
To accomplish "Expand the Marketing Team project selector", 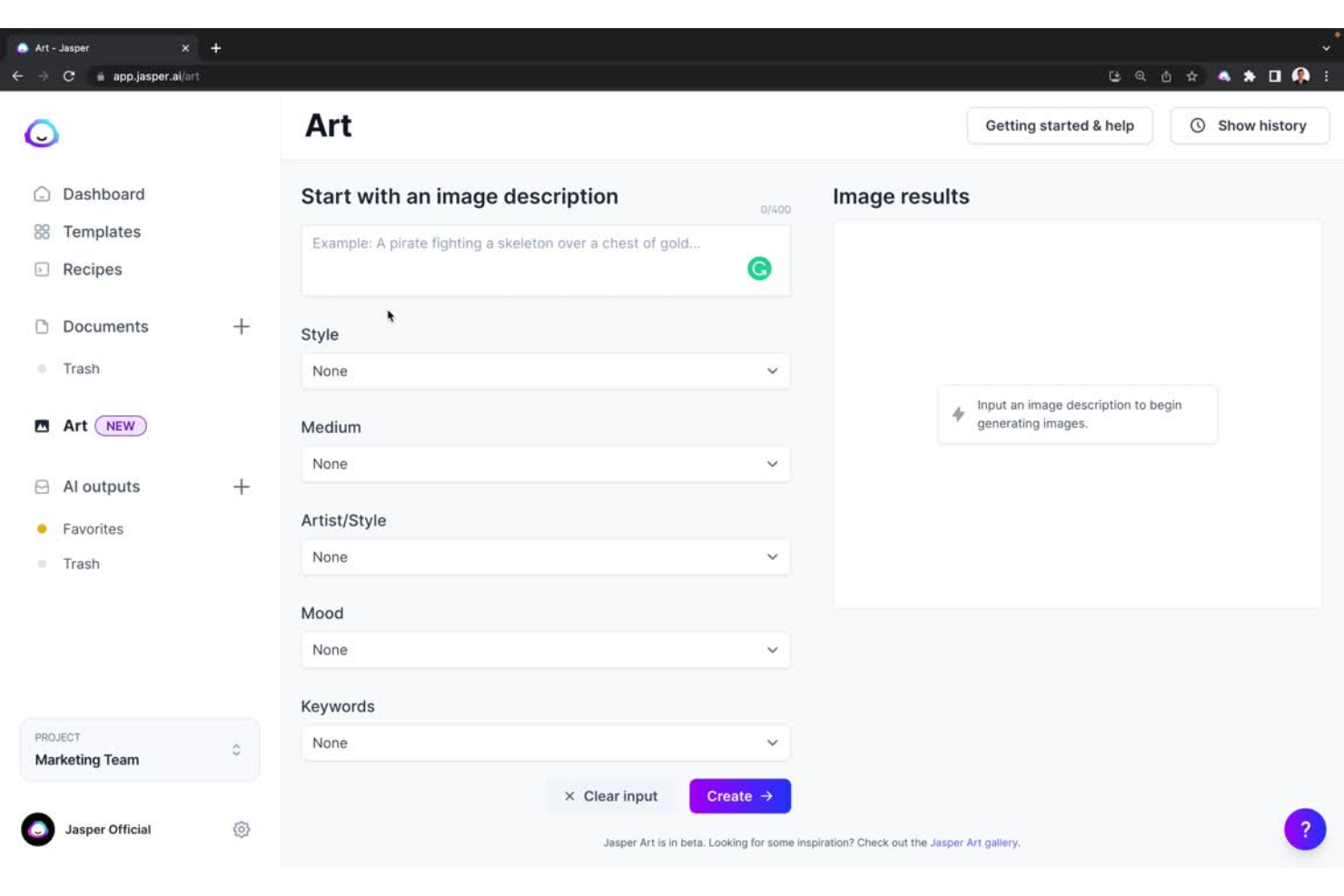I will (x=140, y=750).
